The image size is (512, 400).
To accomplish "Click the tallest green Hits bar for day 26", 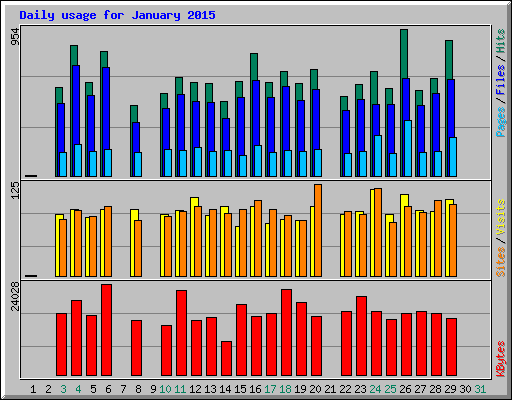I will [x=404, y=54].
